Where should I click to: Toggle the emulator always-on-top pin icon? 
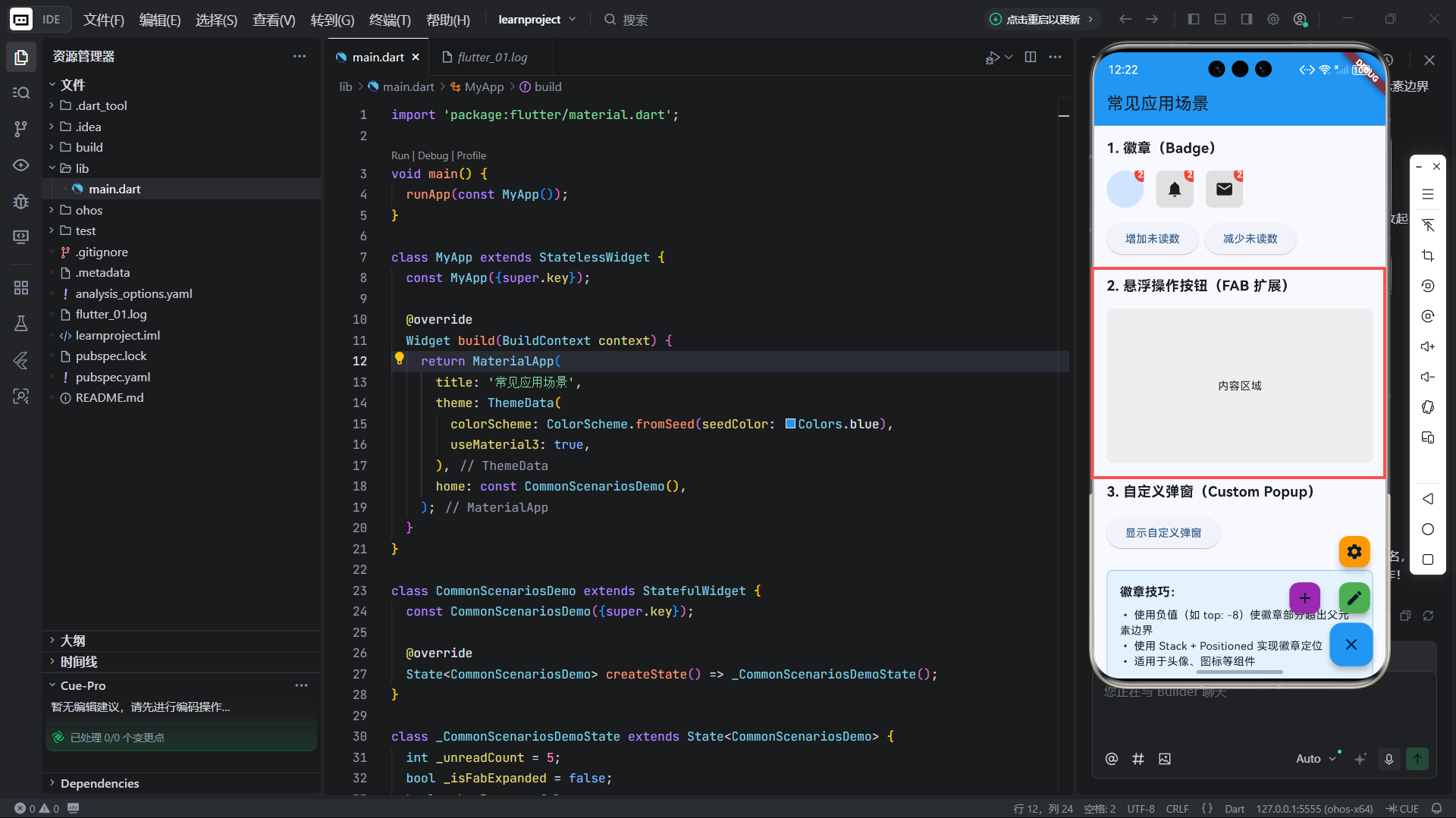coord(1428,225)
